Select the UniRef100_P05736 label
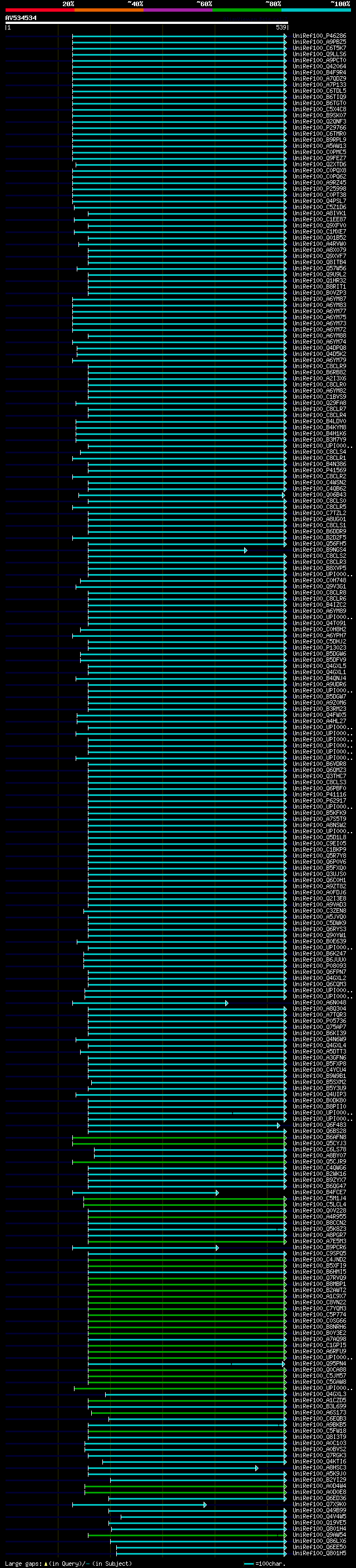The width and height of the screenshot is (356, 1568). tap(319, 1021)
